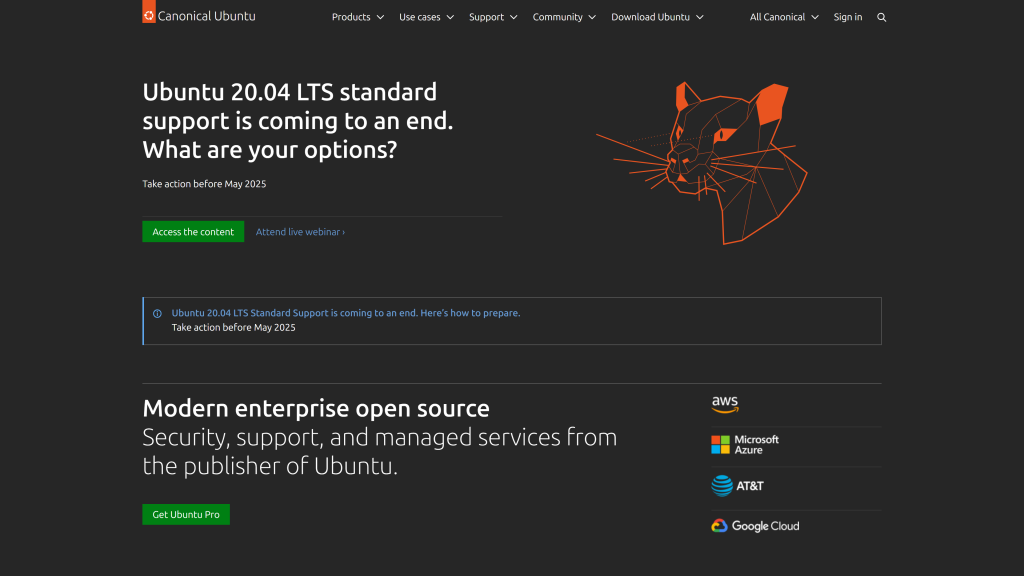Click the Get Ubuntu Pro button
The image size is (1024, 576).
pos(186,515)
